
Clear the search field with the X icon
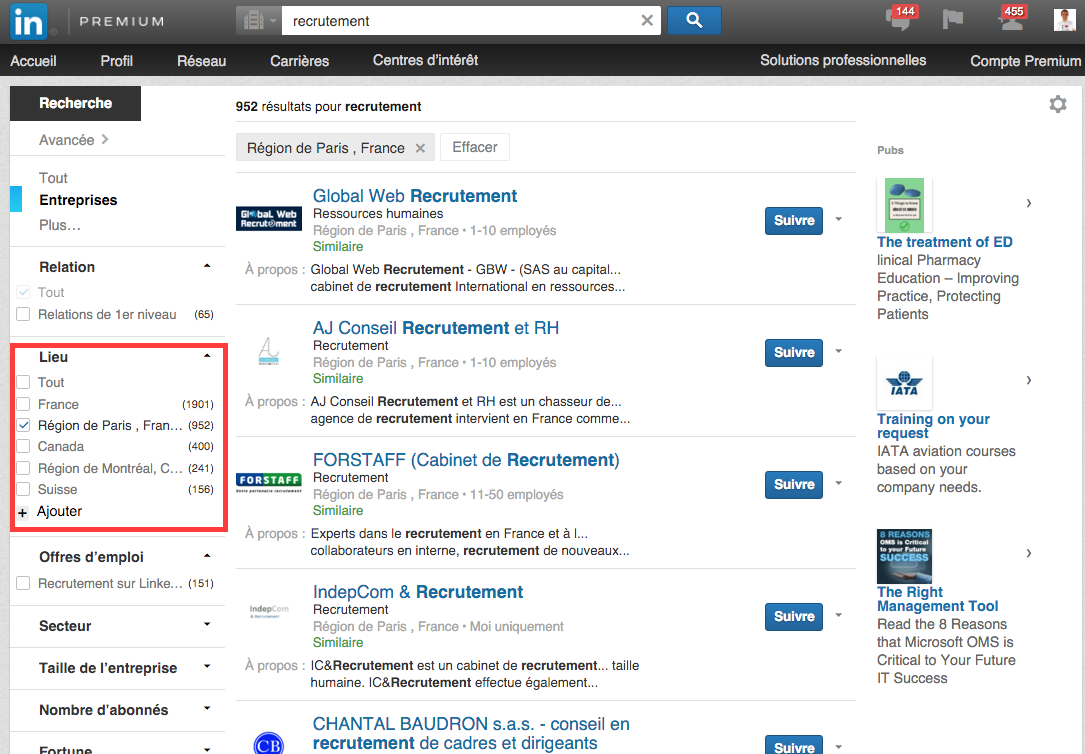point(646,20)
